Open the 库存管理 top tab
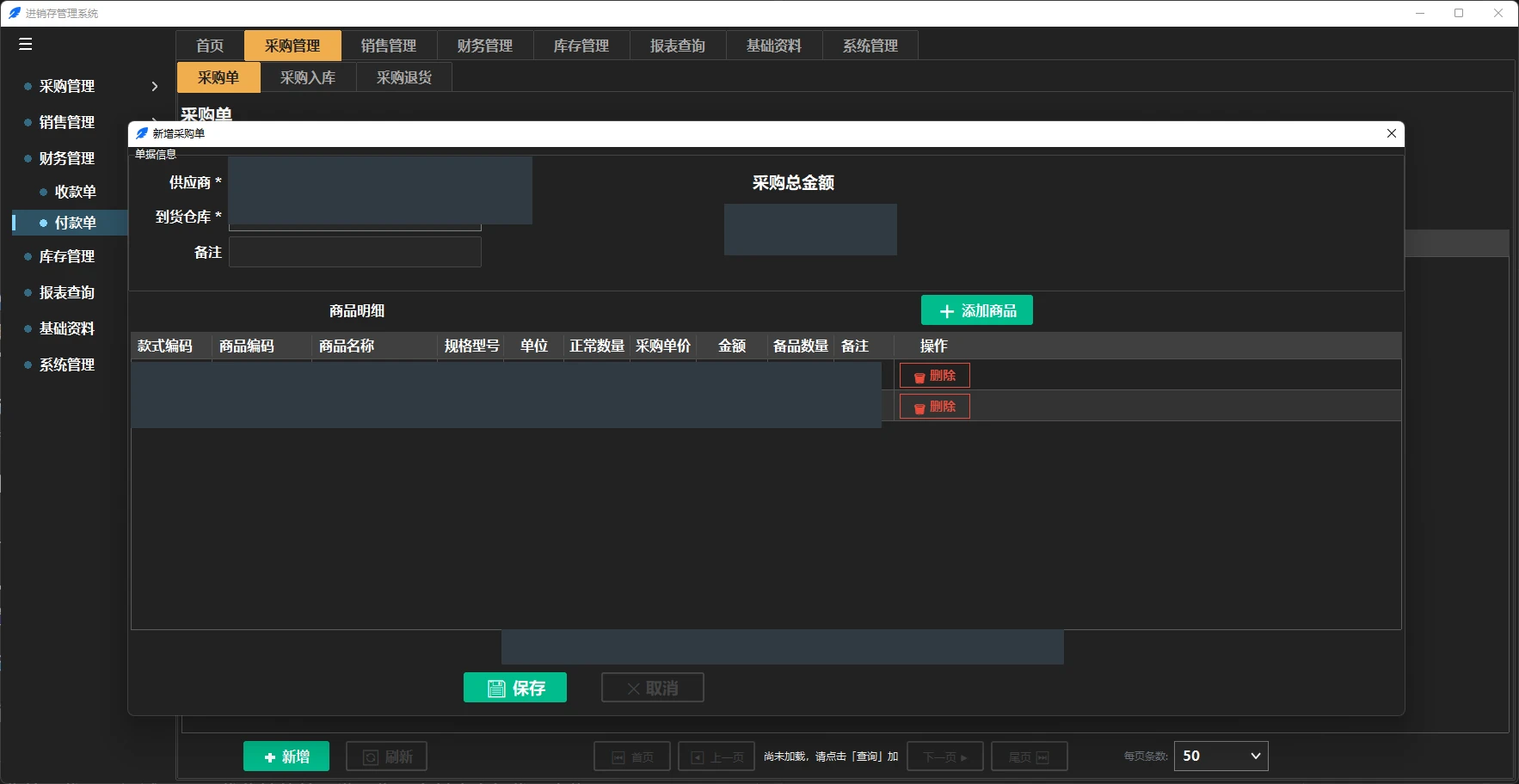Screen dimensions: 1519x784 coord(581,46)
